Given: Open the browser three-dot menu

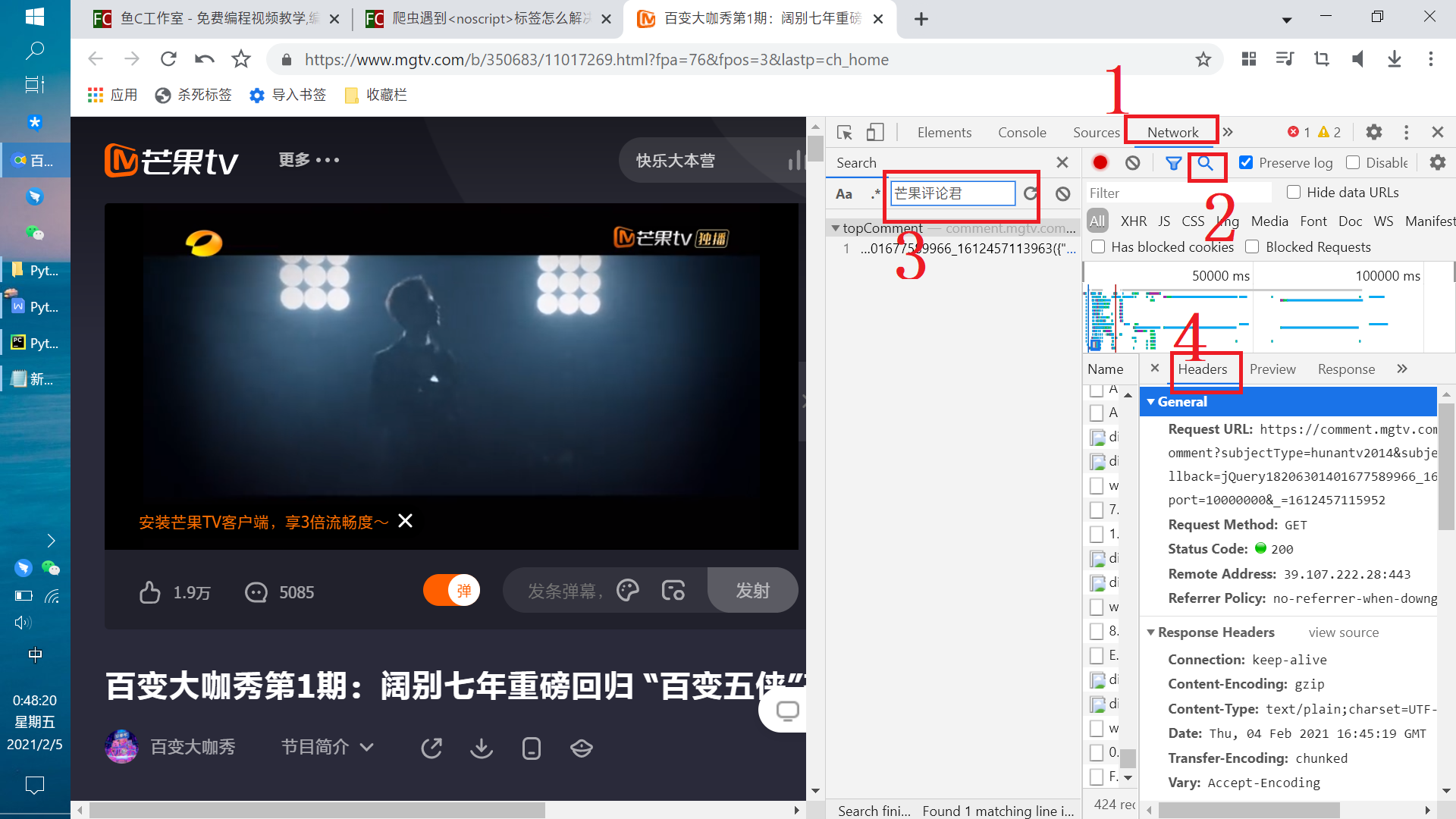Looking at the screenshot, I should pyautogui.click(x=1431, y=59).
